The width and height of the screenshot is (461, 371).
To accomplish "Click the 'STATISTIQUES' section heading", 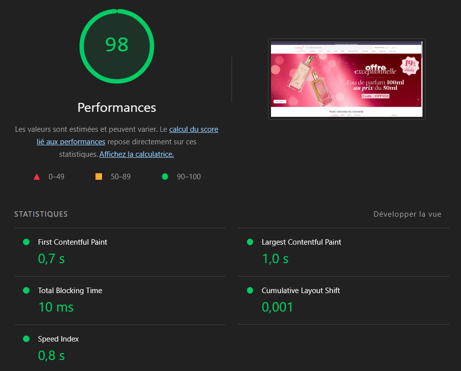I will [41, 214].
